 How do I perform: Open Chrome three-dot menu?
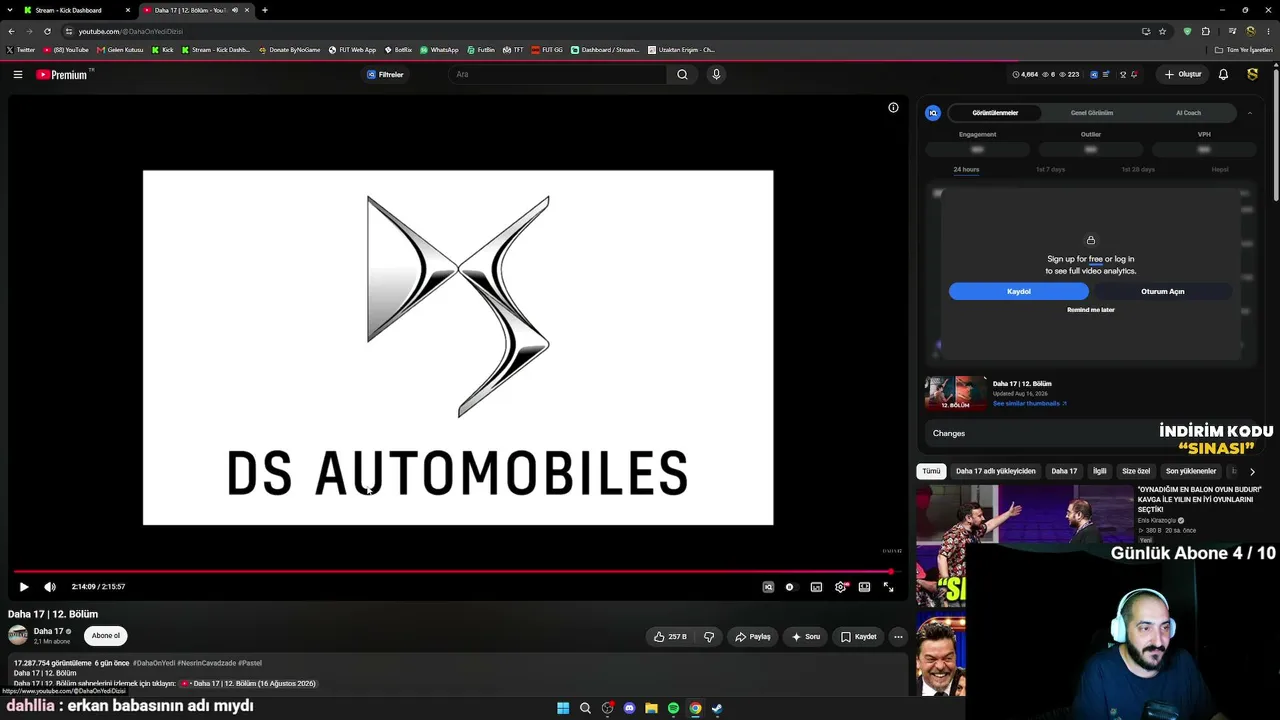[1268, 31]
